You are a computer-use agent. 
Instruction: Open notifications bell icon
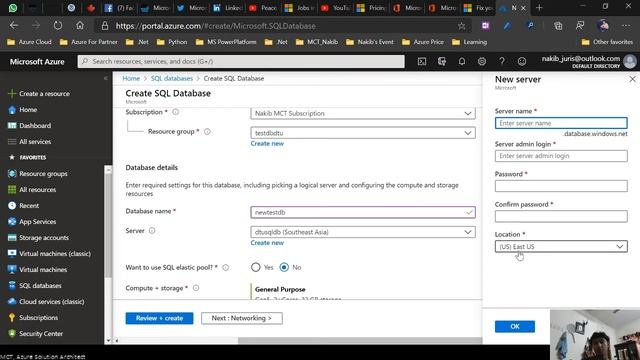pos(462,62)
